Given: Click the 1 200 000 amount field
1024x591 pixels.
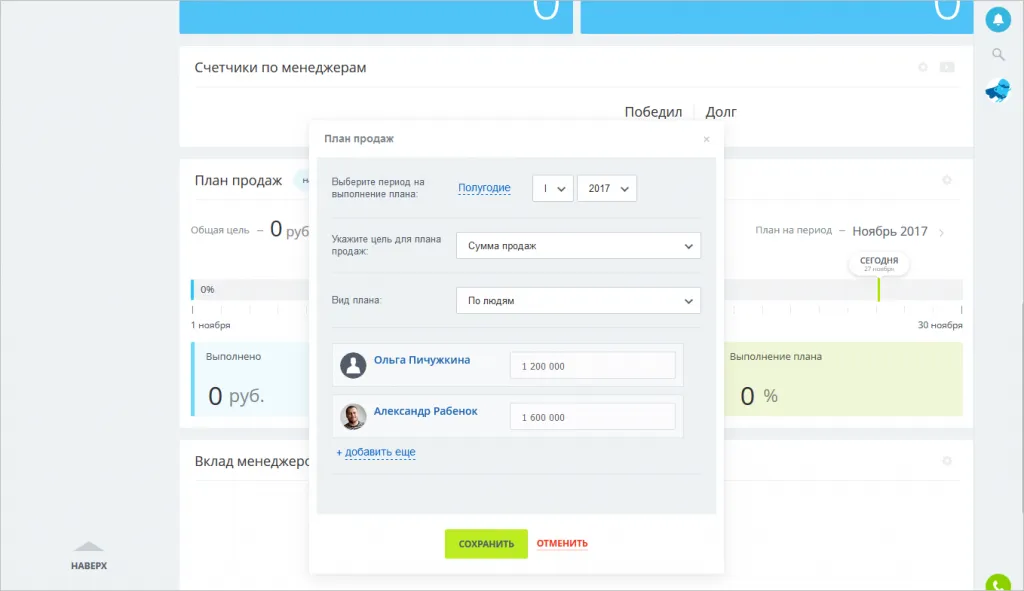Looking at the screenshot, I should click(592, 366).
